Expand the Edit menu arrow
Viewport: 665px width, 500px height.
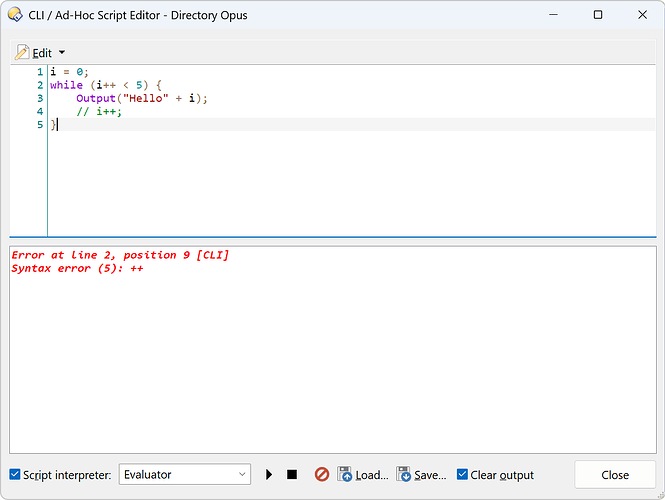point(62,52)
